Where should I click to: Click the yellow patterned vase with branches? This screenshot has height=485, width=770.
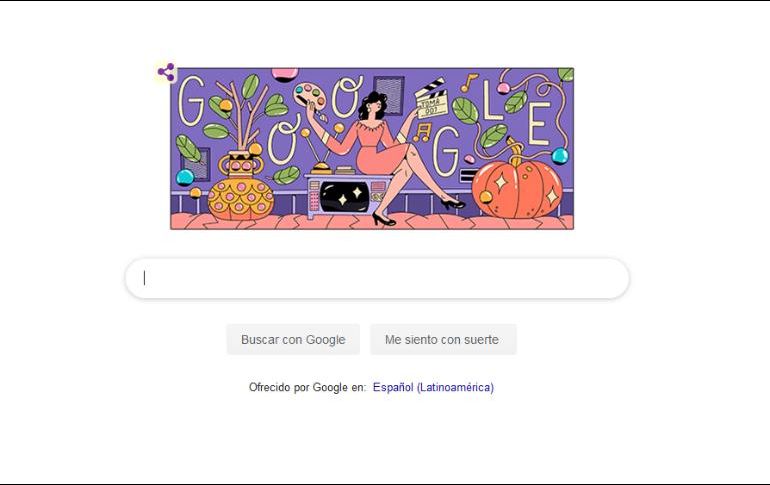pos(241,188)
